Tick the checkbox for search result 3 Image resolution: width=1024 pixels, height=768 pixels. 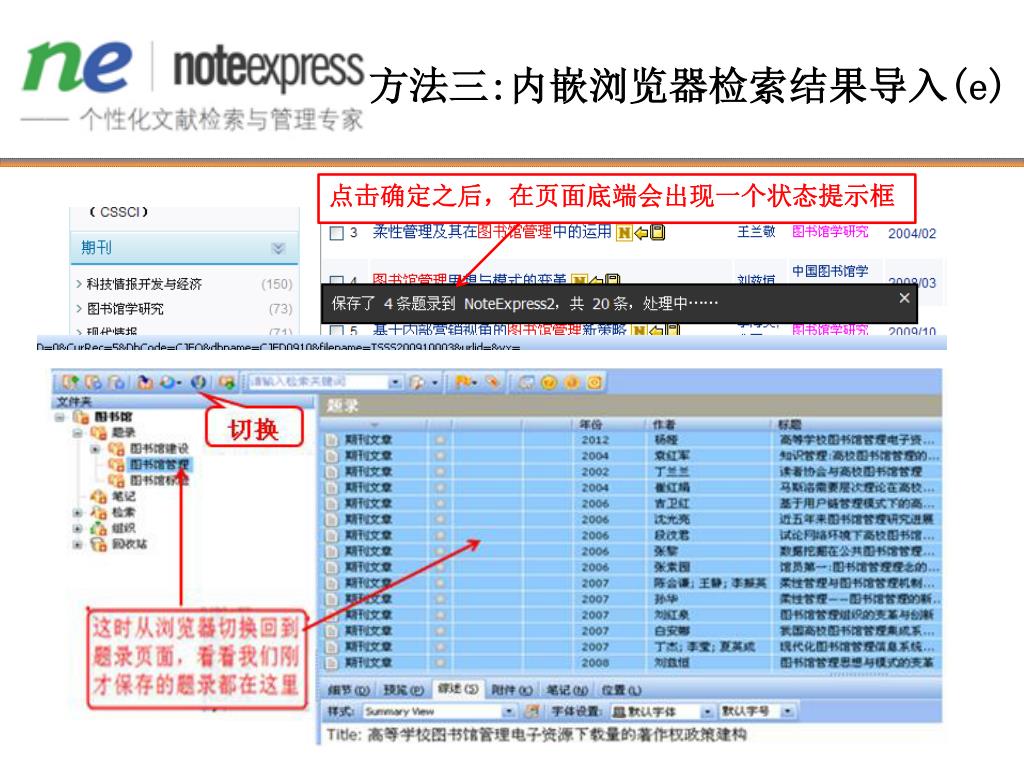pyautogui.click(x=337, y=233)
